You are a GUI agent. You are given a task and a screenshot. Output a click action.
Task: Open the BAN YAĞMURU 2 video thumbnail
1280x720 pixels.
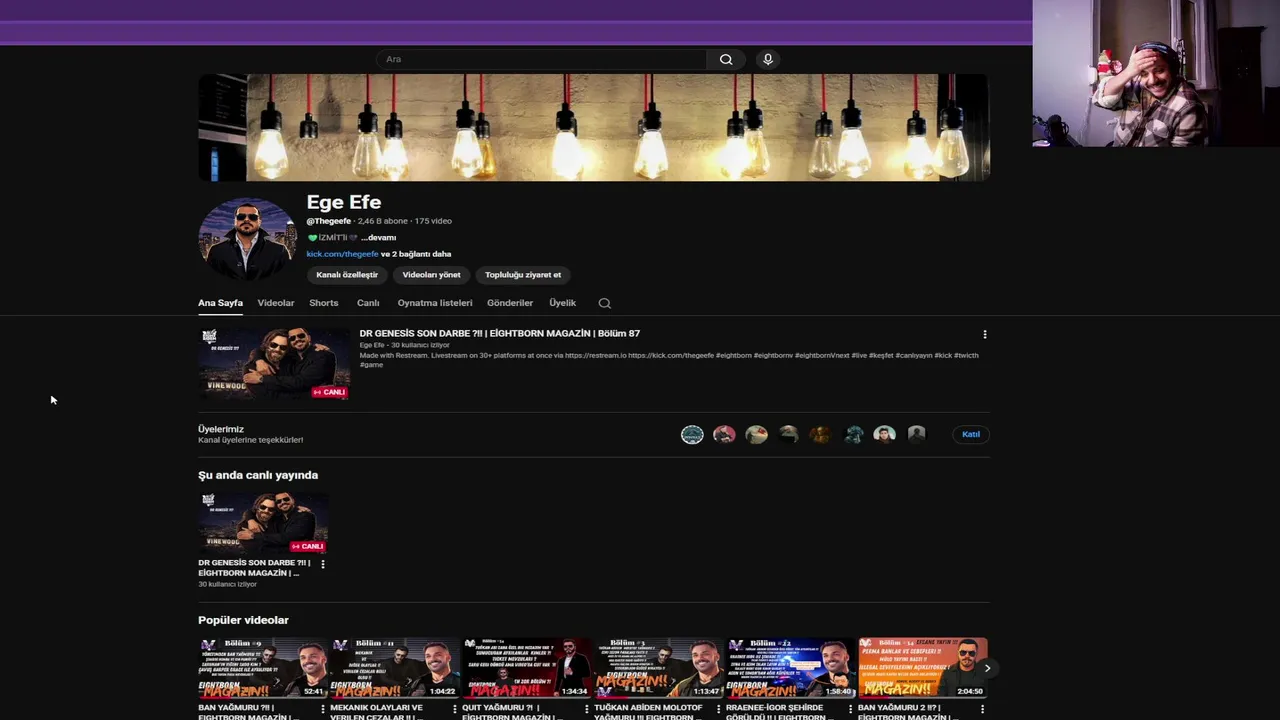(923, 668)
